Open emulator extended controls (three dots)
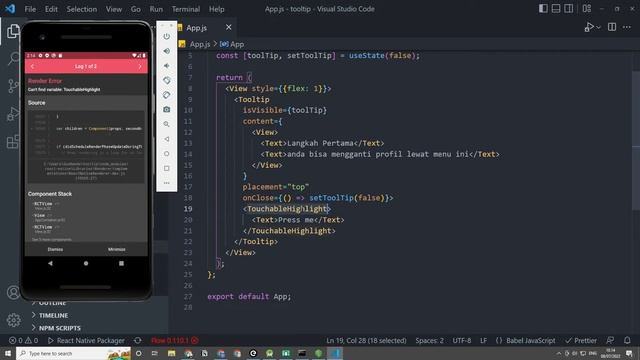 pyautogui.click(x=167, y=183)
